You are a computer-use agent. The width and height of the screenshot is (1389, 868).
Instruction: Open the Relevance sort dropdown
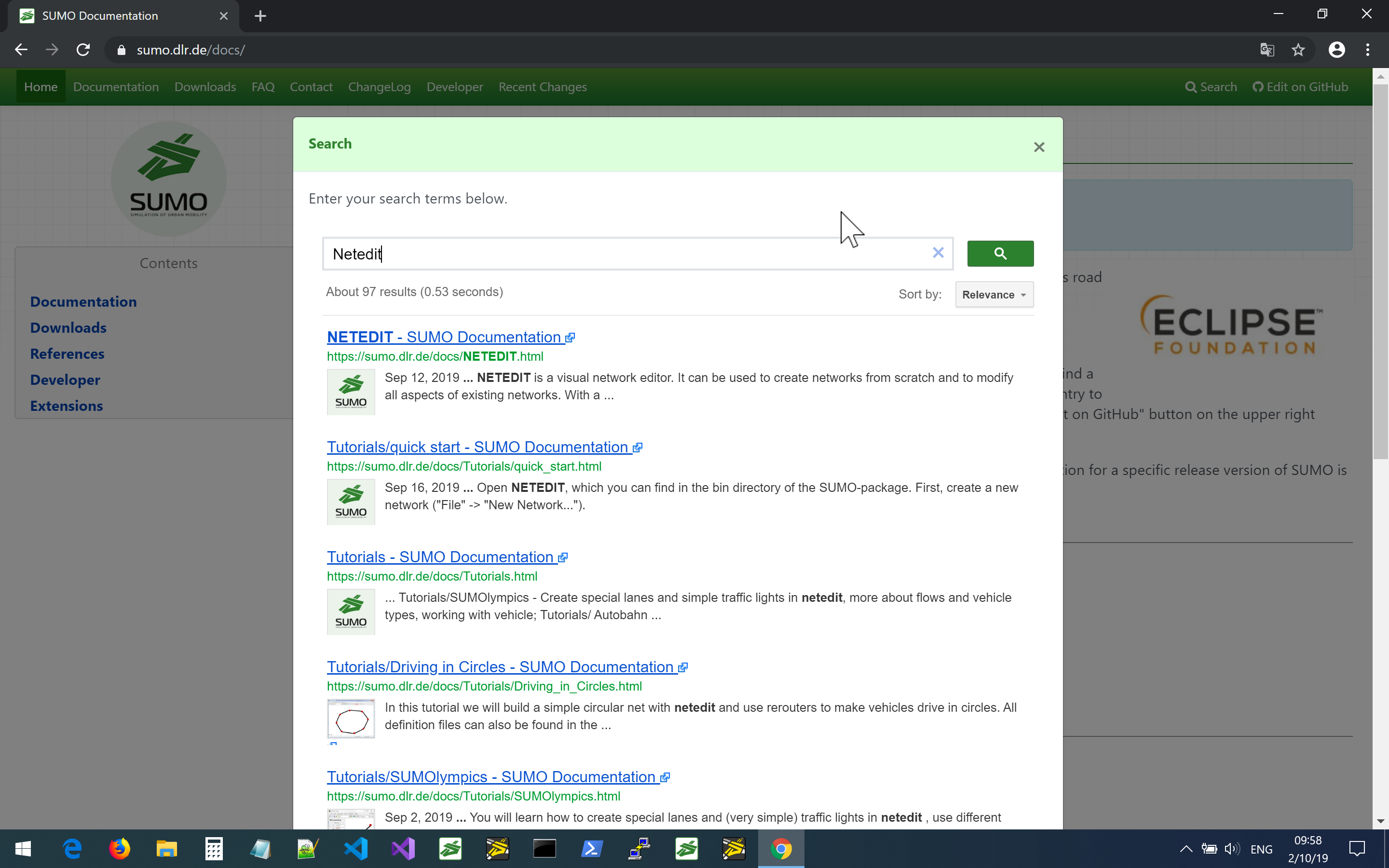point(994,294)
